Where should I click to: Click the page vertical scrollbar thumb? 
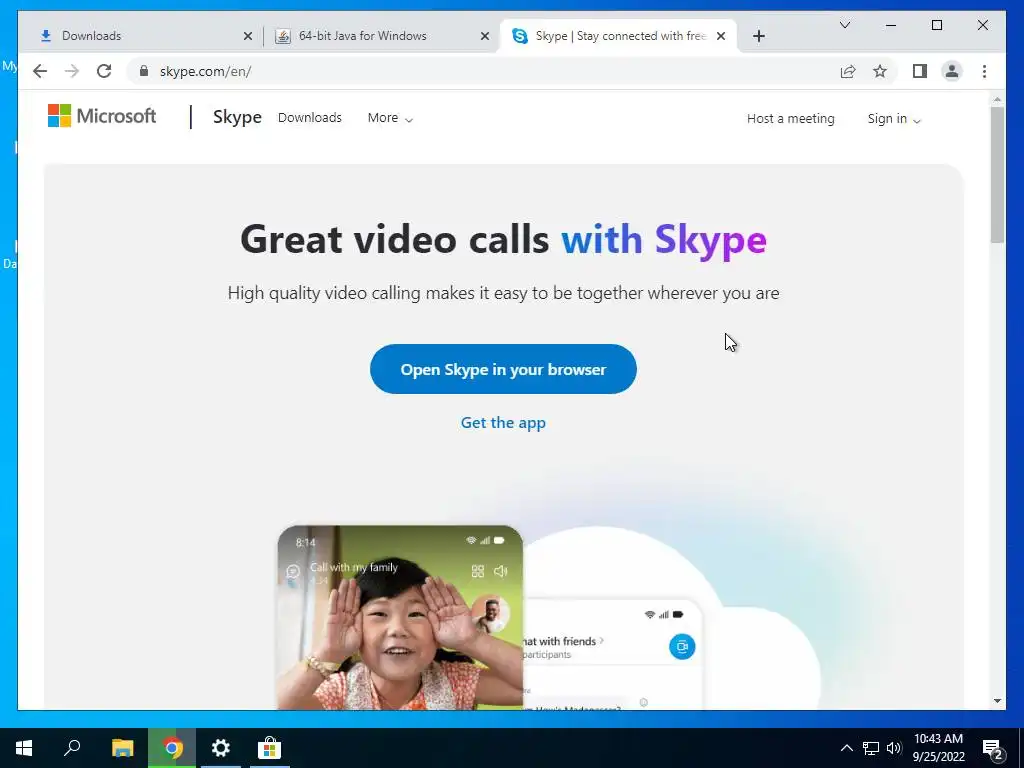pyautogui.click(x=997, y=175)
